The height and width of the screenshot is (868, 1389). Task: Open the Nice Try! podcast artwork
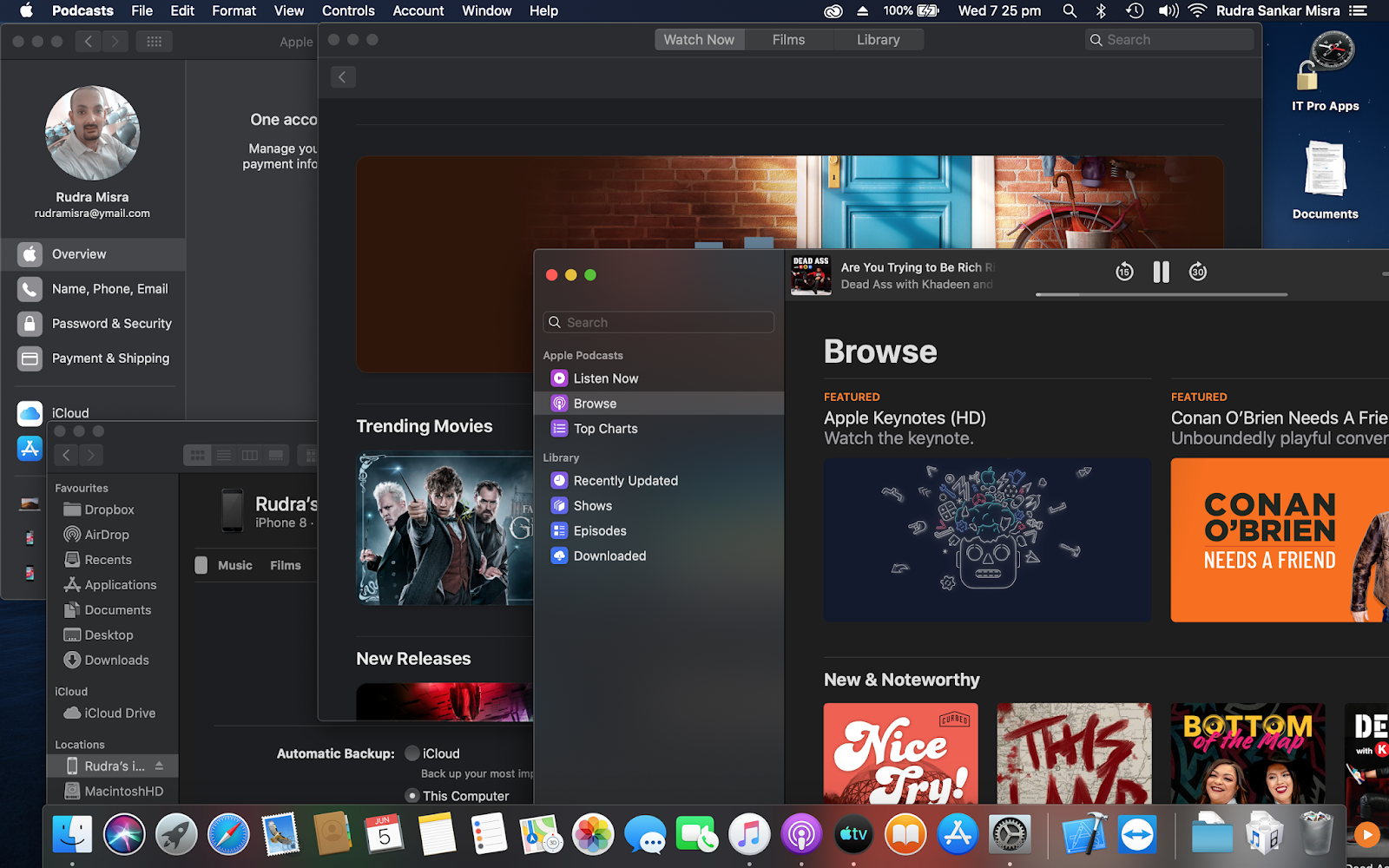(x=901, y=753)
